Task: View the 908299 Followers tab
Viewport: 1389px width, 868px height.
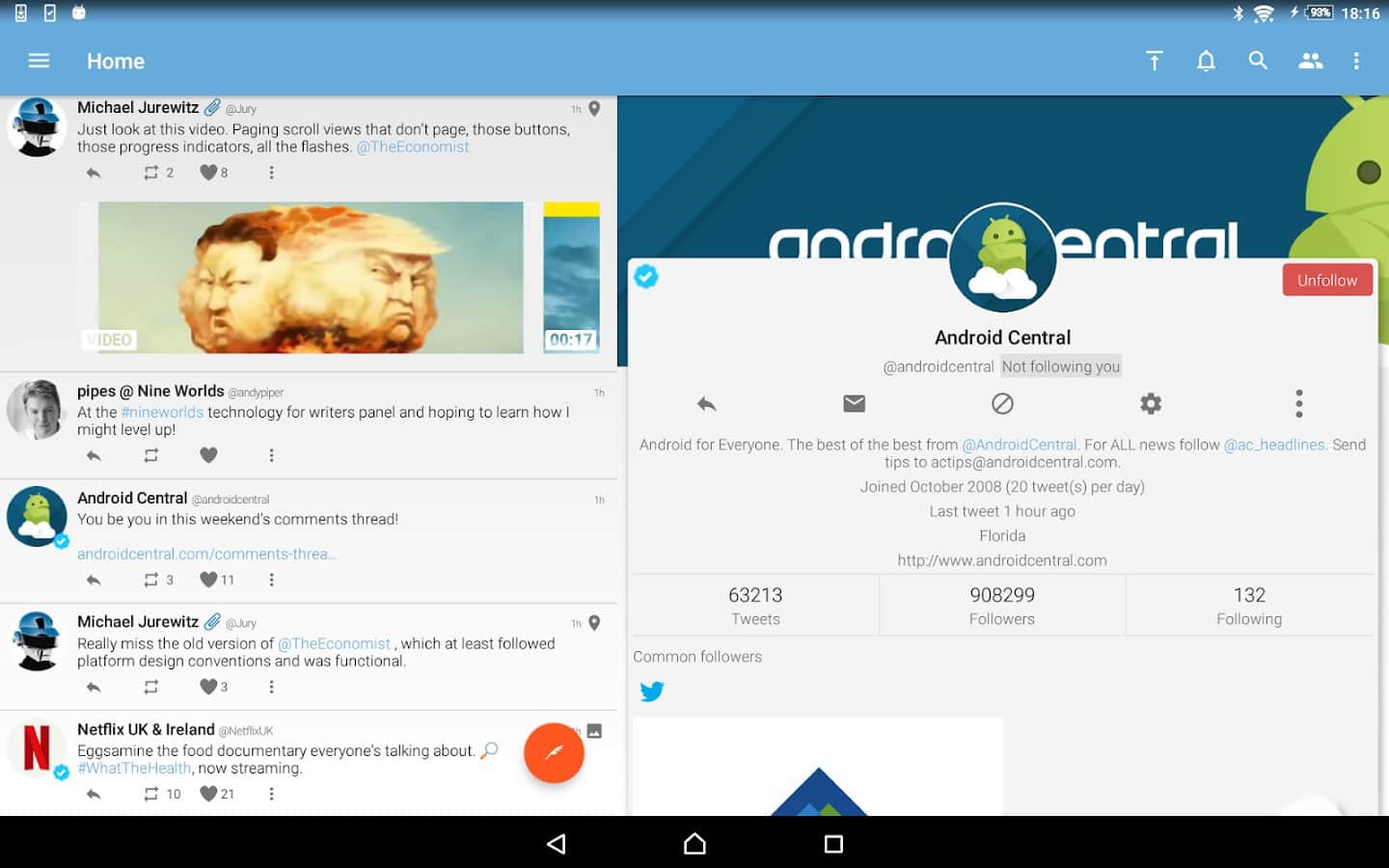Action: pyautogui.click(x=1002, y=606)
